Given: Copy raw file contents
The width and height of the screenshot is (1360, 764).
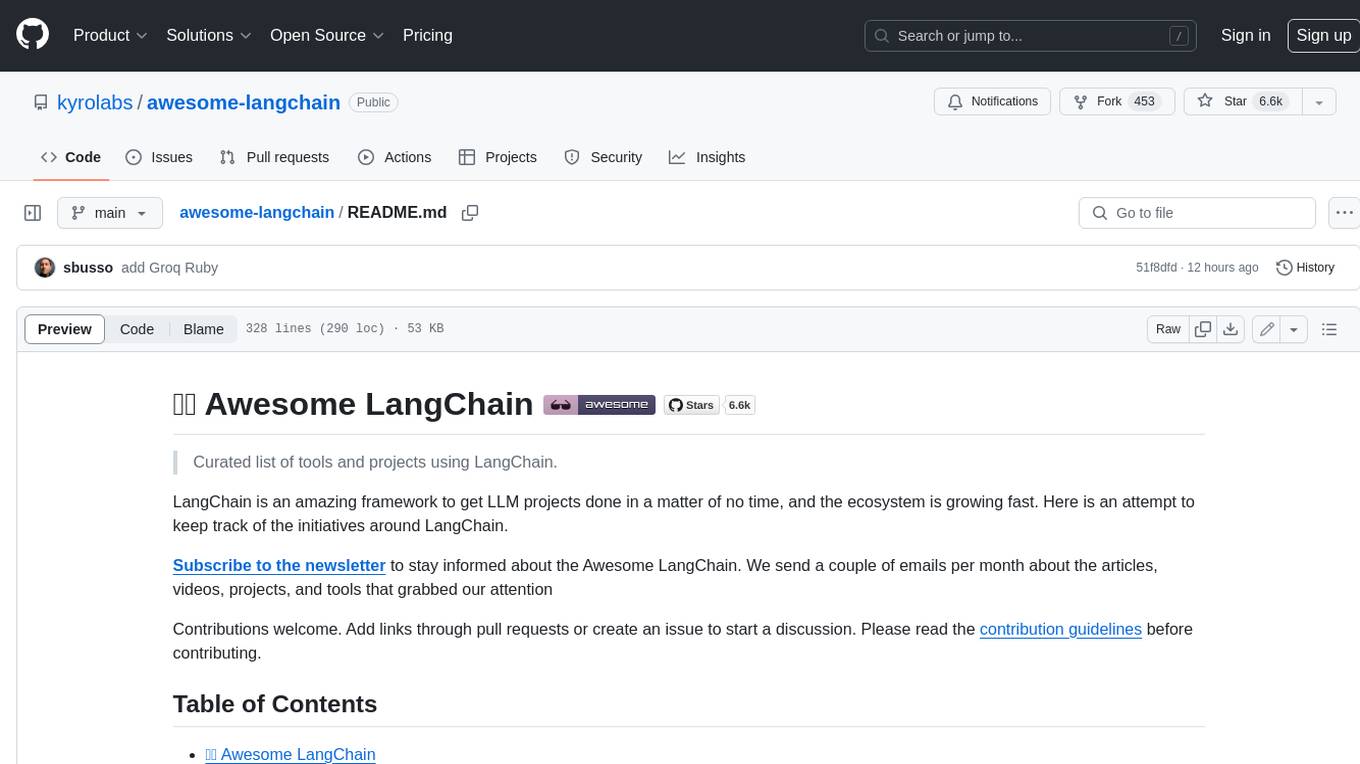Looking at the screenshot, I should [x=1203, y=329].
